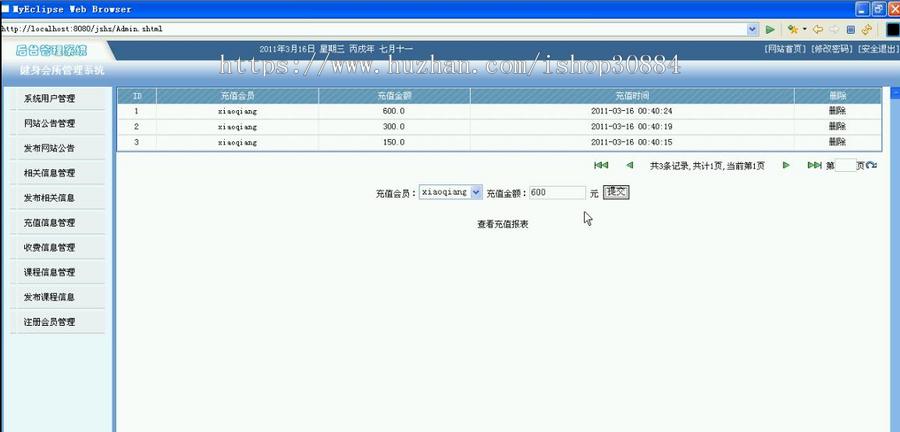Jump to first page of records

pos(601,165)
